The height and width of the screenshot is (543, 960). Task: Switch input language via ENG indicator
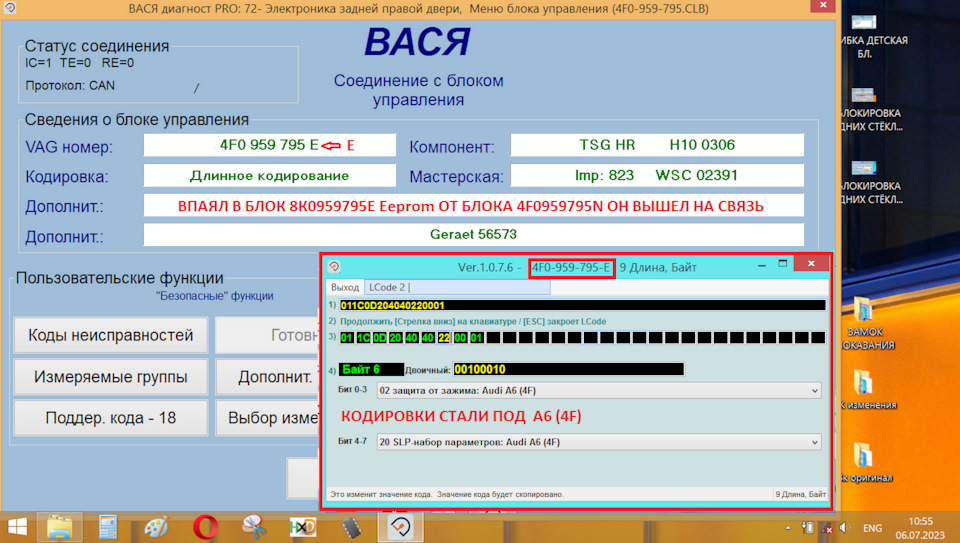[872, 528]
